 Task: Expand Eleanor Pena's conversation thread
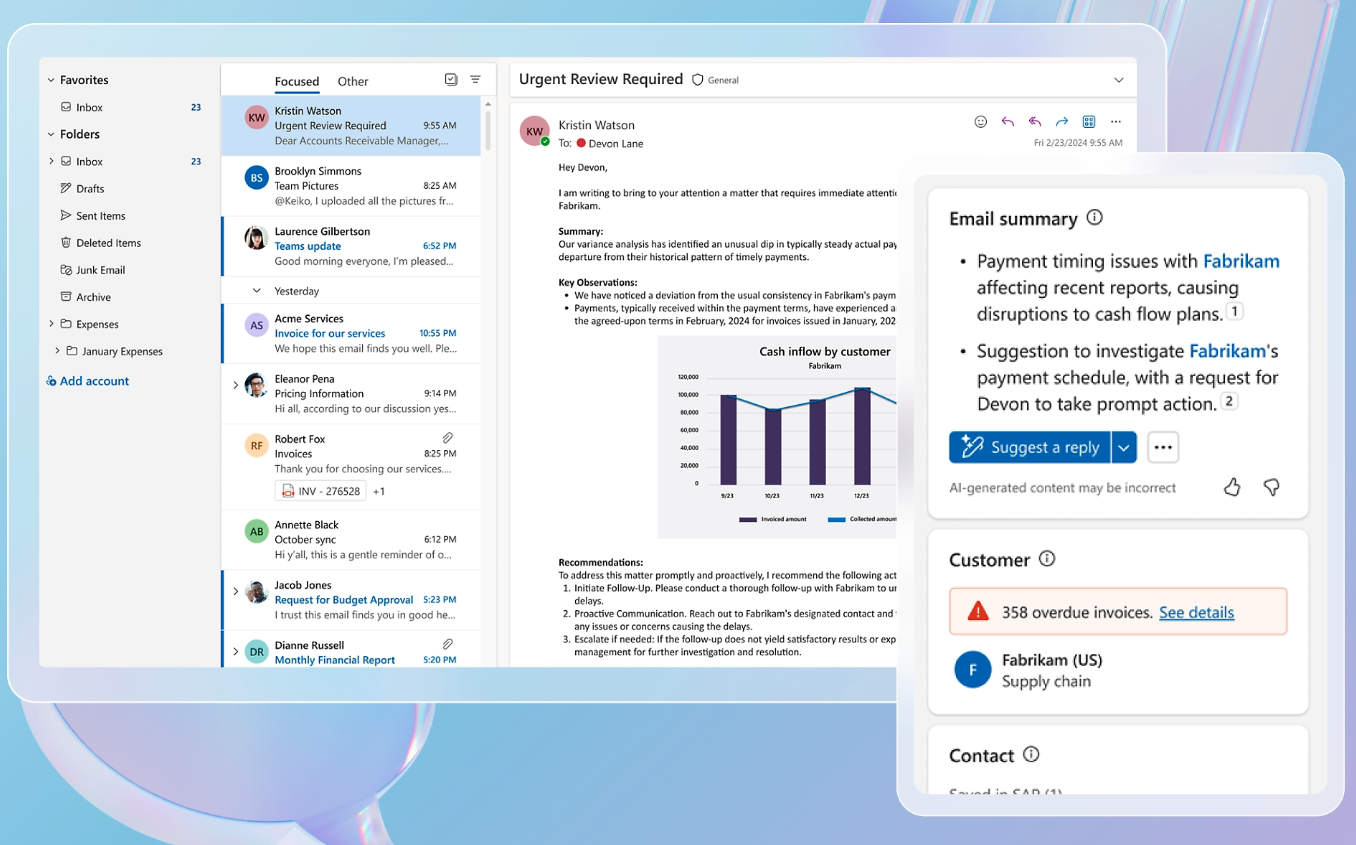click(x=236, y=385)
